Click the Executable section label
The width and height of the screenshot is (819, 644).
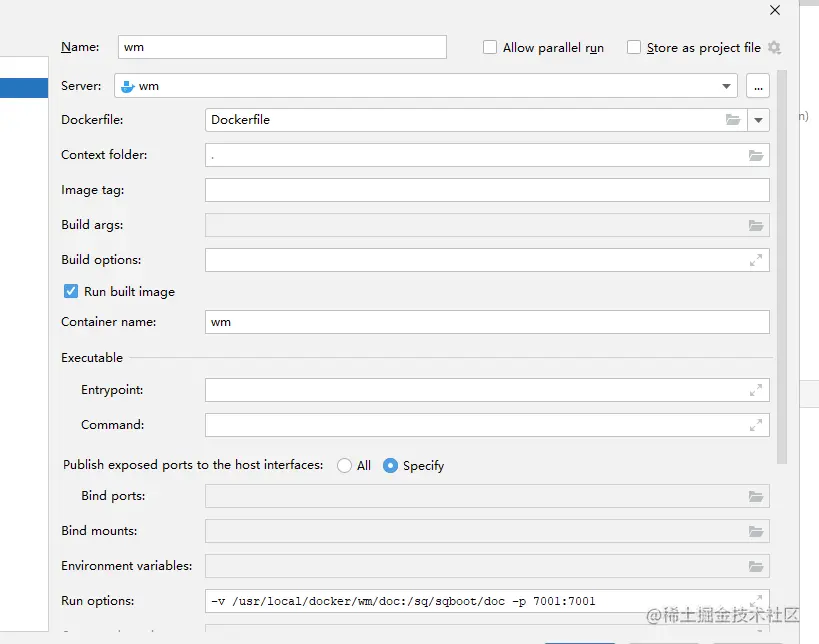[92, 358]
